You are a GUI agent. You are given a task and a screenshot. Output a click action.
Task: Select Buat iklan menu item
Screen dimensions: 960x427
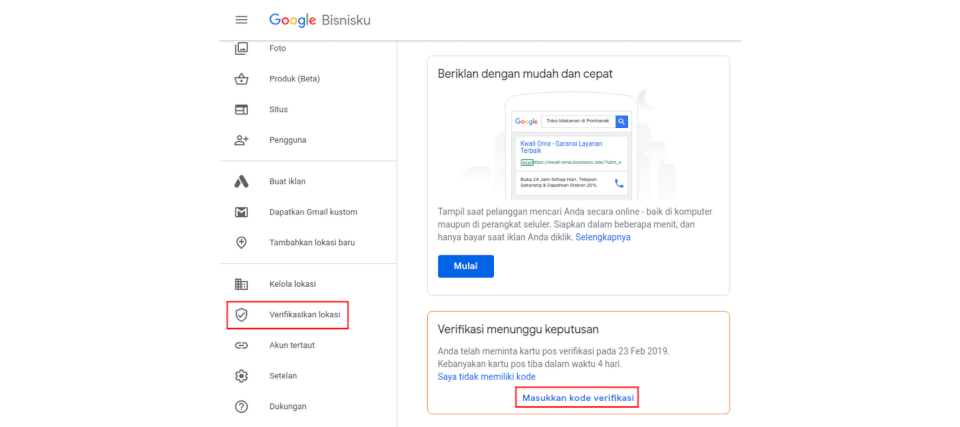pos(287,181)
